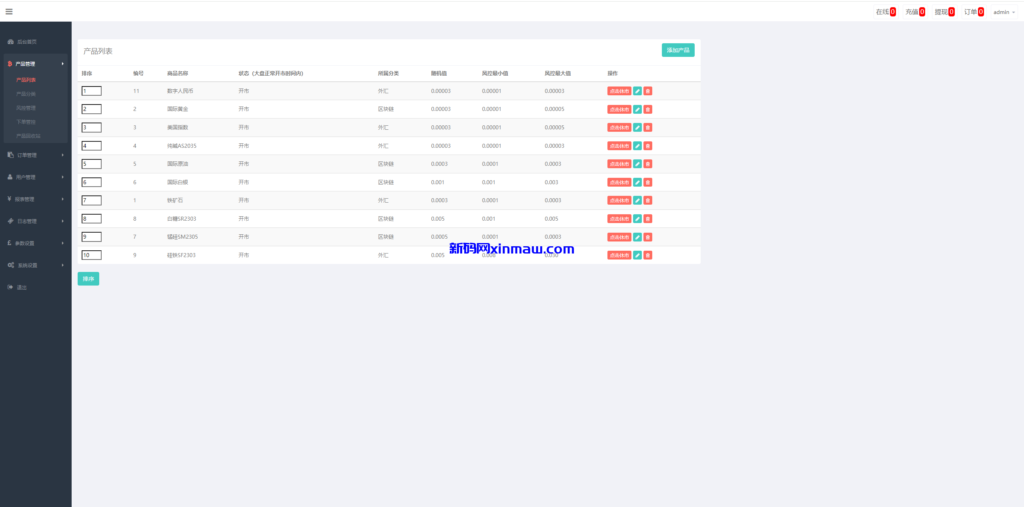The image size is (1024, 507).
Task: Click the edit pencil icon for 数字人民币
Action: pyautogui.click(x=638, y=91)
